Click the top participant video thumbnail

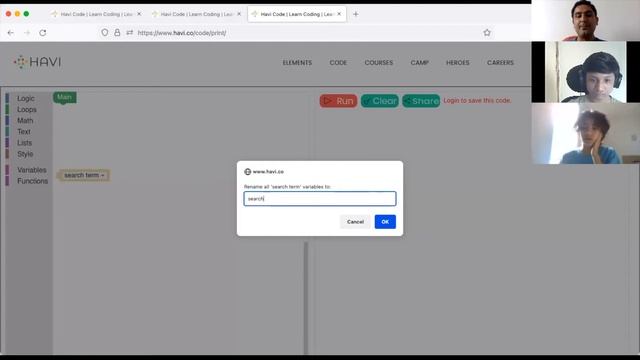585,20
